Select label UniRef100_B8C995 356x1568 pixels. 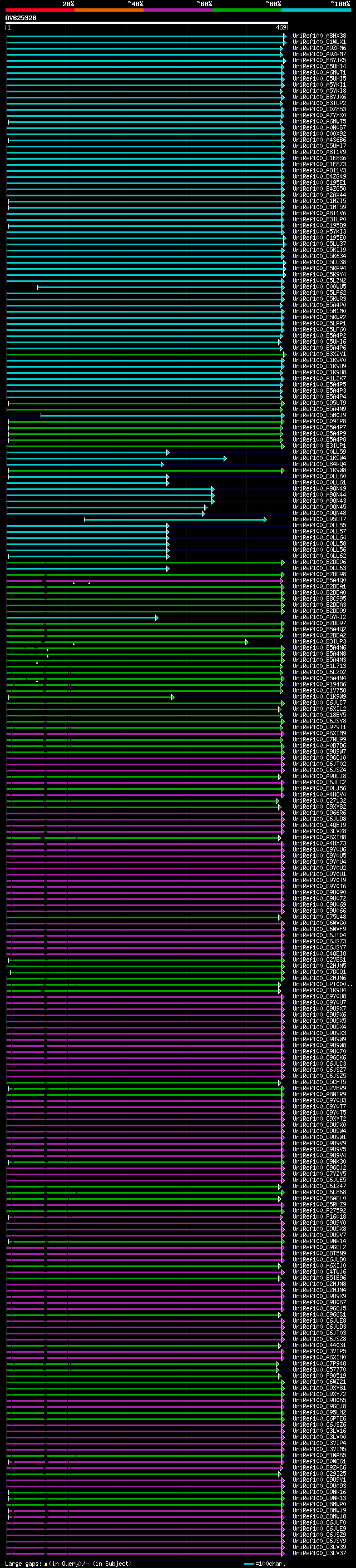[x=319, y=599]
